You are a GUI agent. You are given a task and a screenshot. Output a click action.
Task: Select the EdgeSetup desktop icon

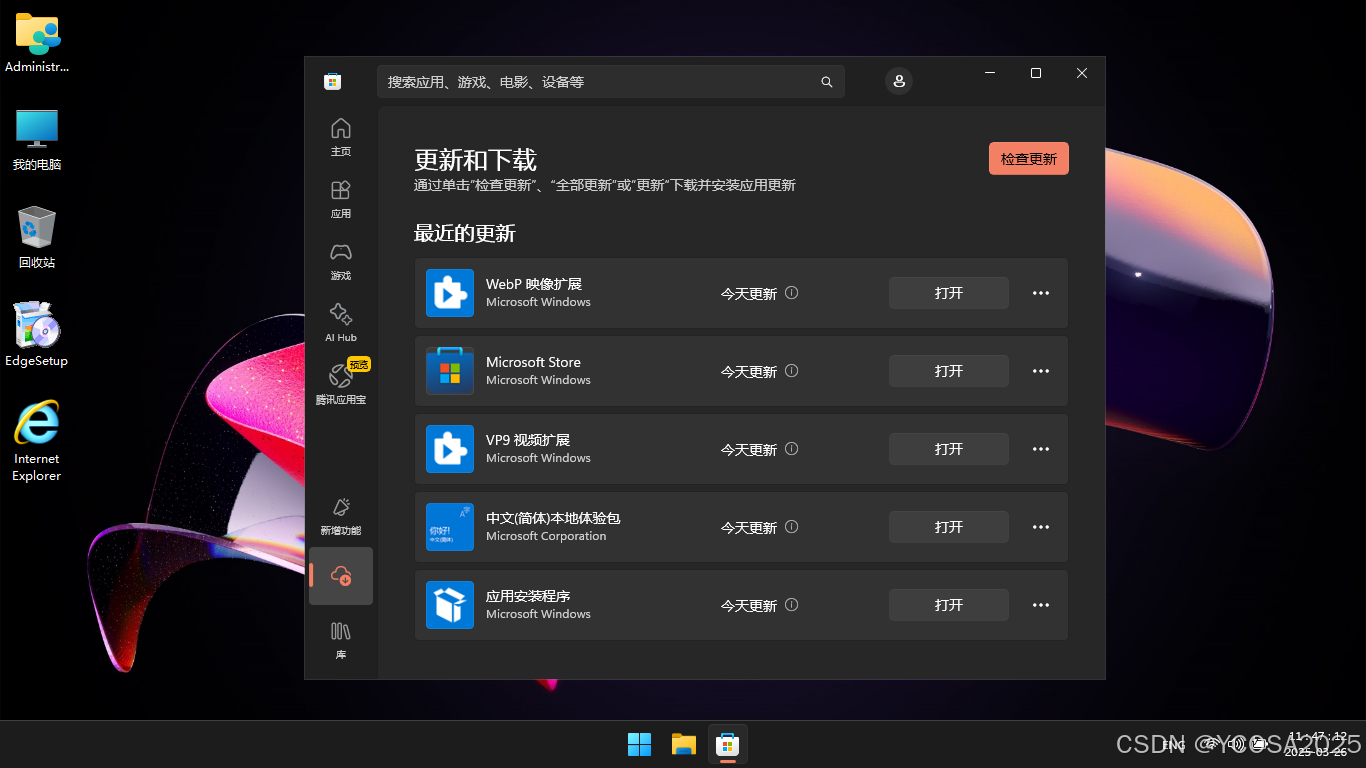point(37,335)
